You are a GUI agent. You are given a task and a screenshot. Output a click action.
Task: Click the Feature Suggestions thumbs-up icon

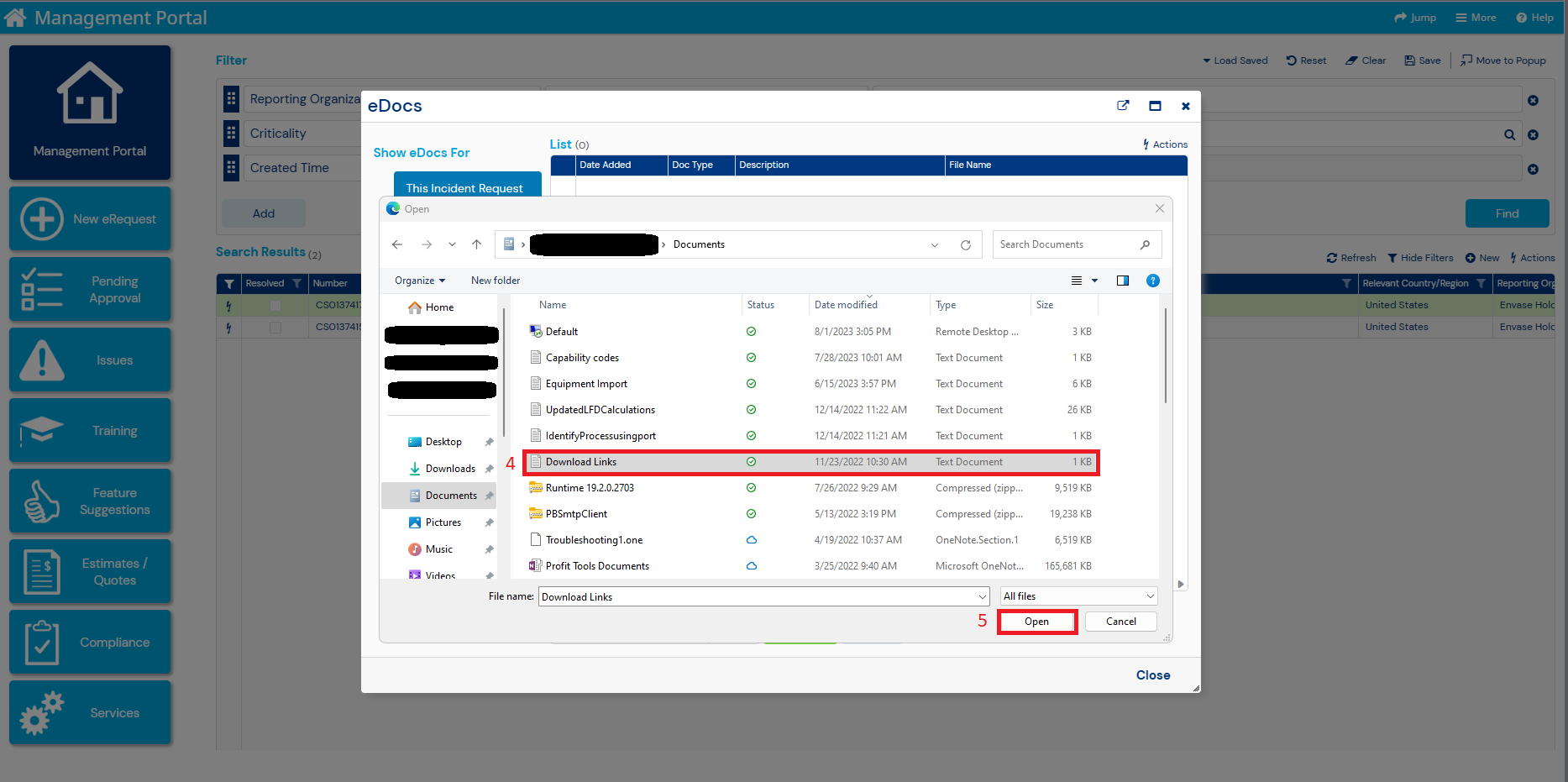tap(40, 501)
